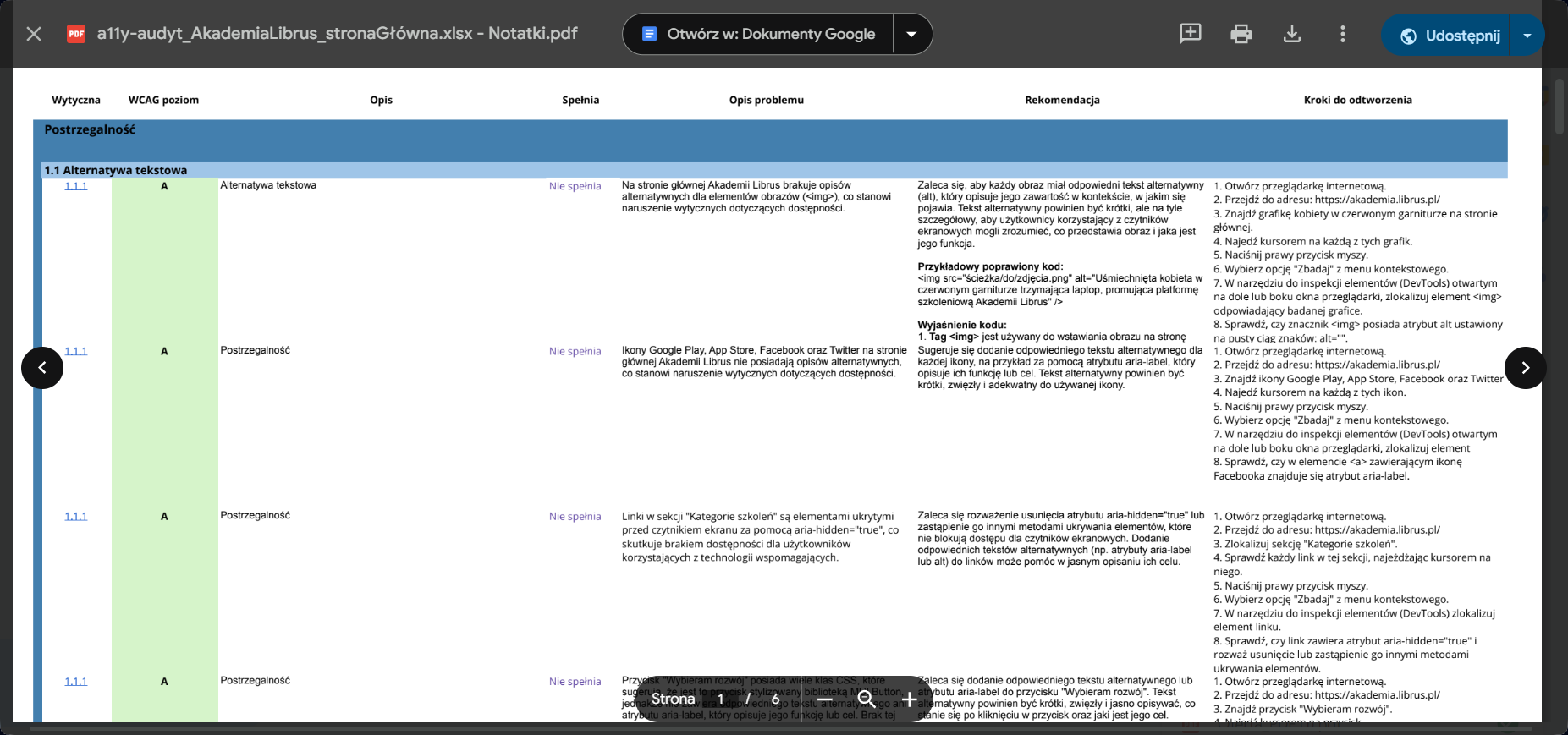Expand the 'Otwórz w' dropdown arrow
The image size is (1568, 735).
(x=912, y=34)
